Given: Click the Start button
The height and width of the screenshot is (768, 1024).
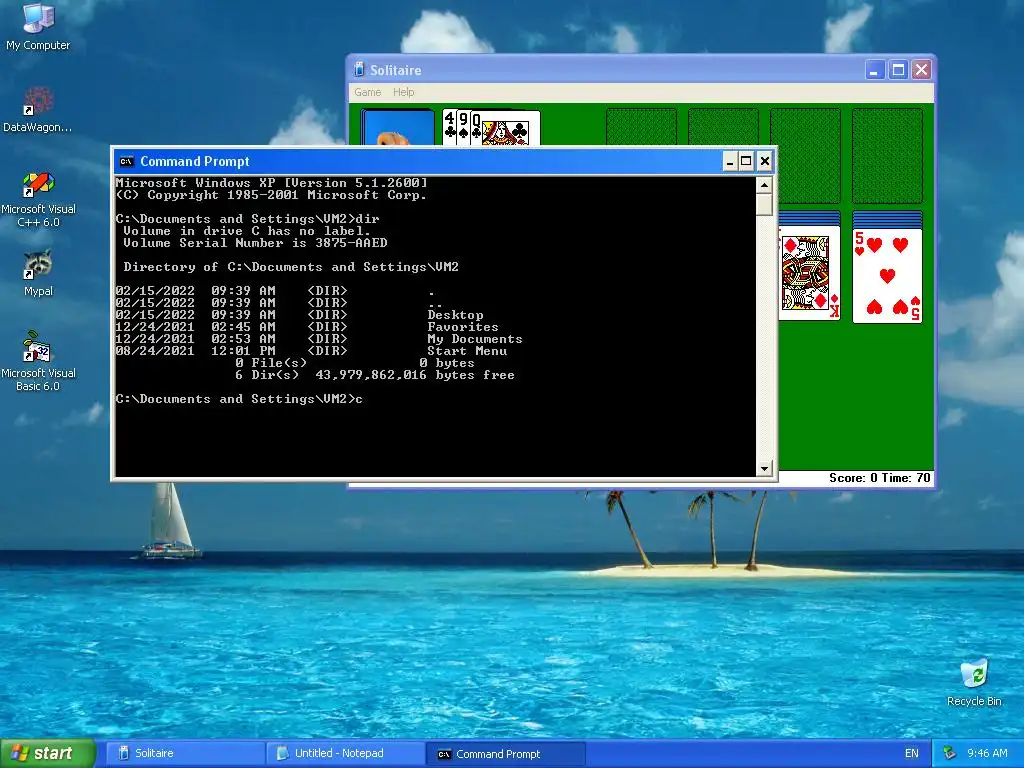Looking at the screenshot, I should [x=48, y=753].
